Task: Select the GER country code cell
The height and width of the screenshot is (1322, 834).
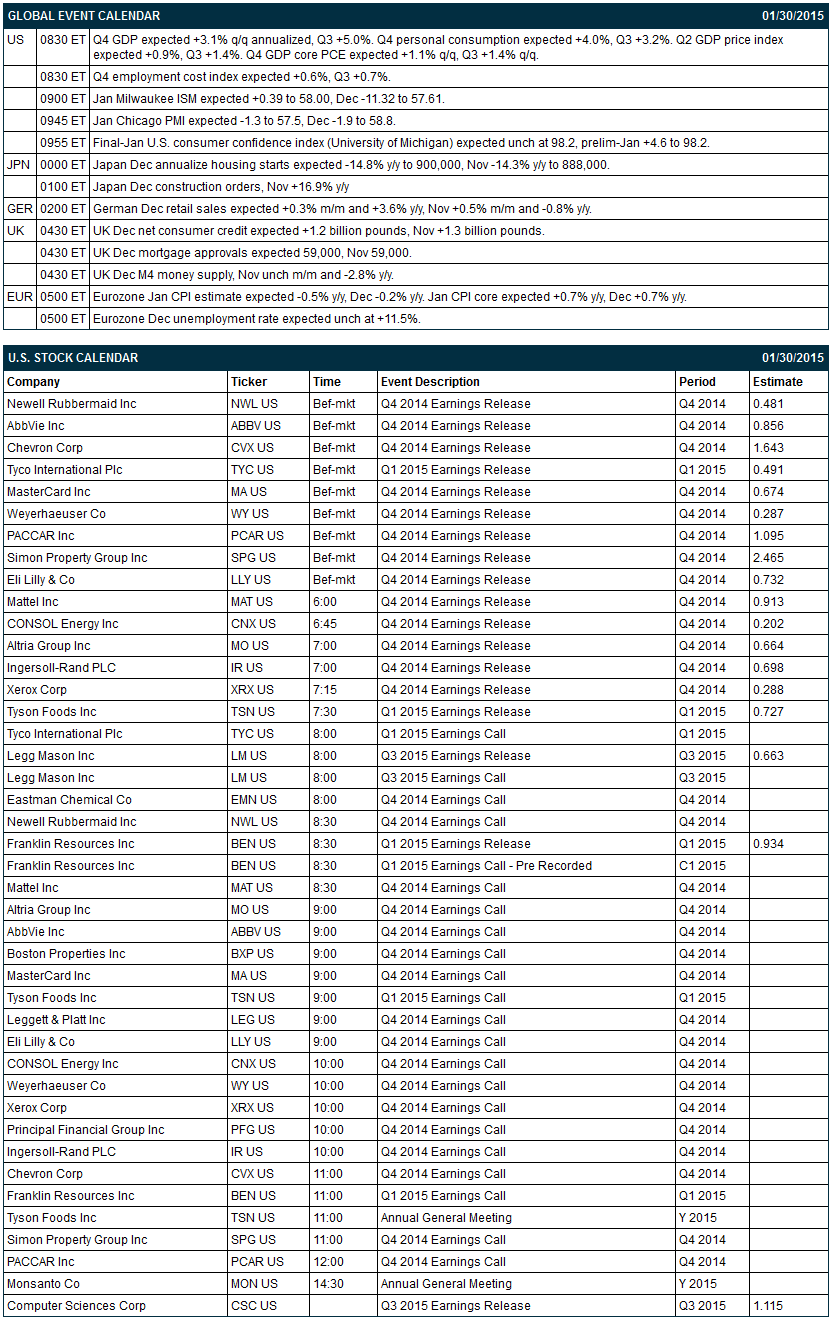Action: coord(19,209)
